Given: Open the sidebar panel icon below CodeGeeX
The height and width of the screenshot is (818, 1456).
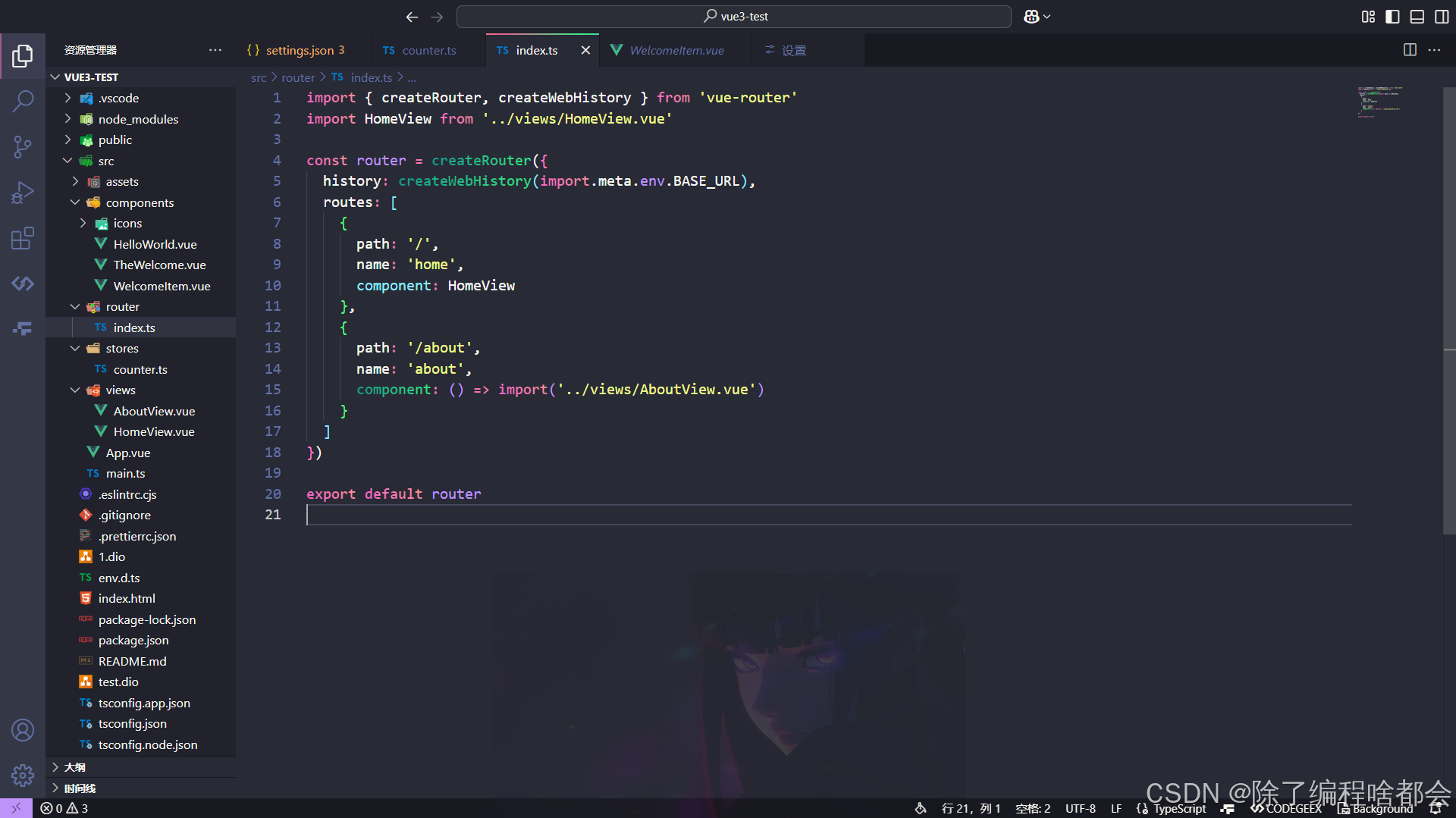Looking at the screenshot, I should (23, 328).
